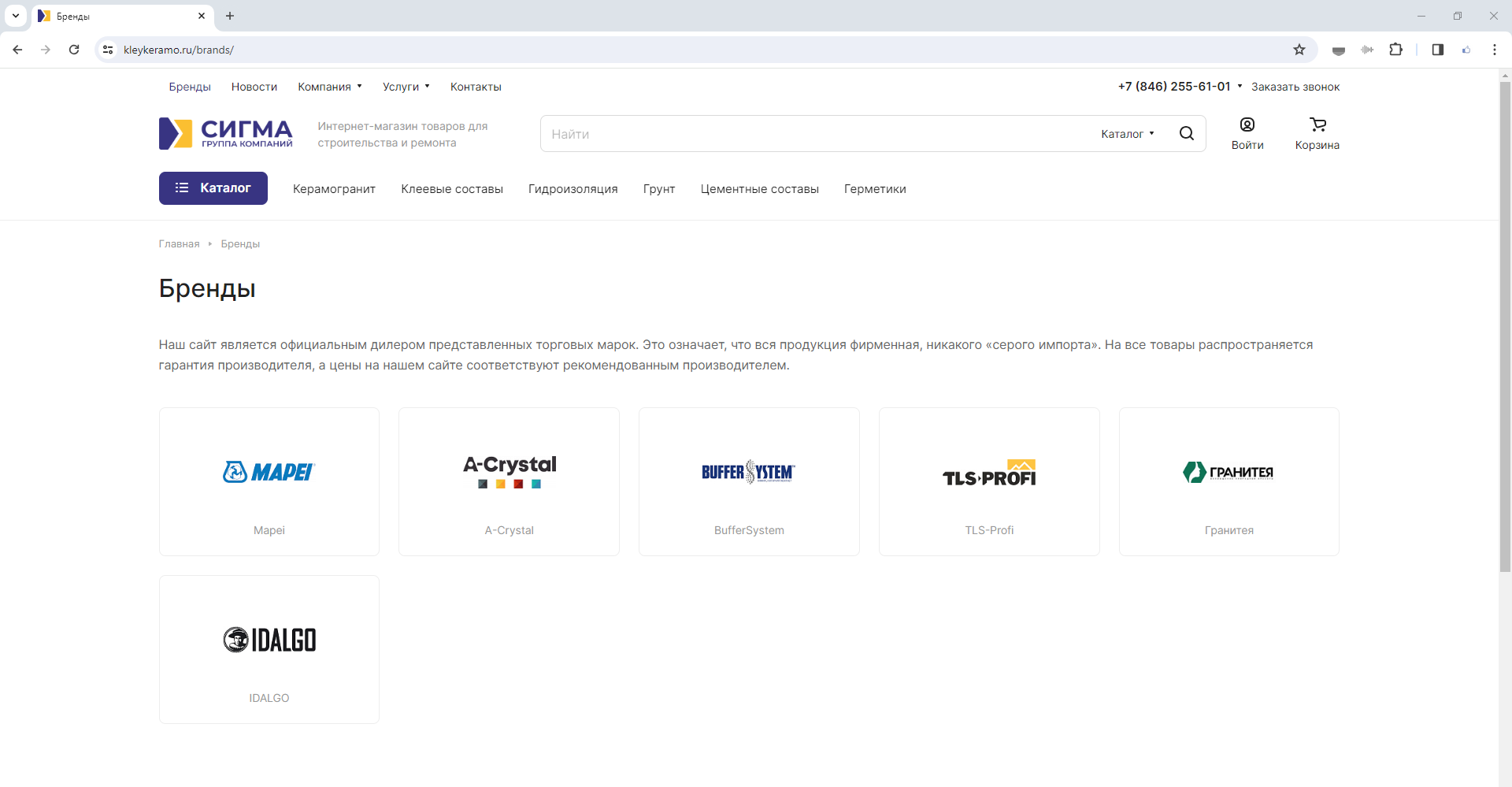Click the IDALGO text label
The image size is (1512, 787).
269,698
